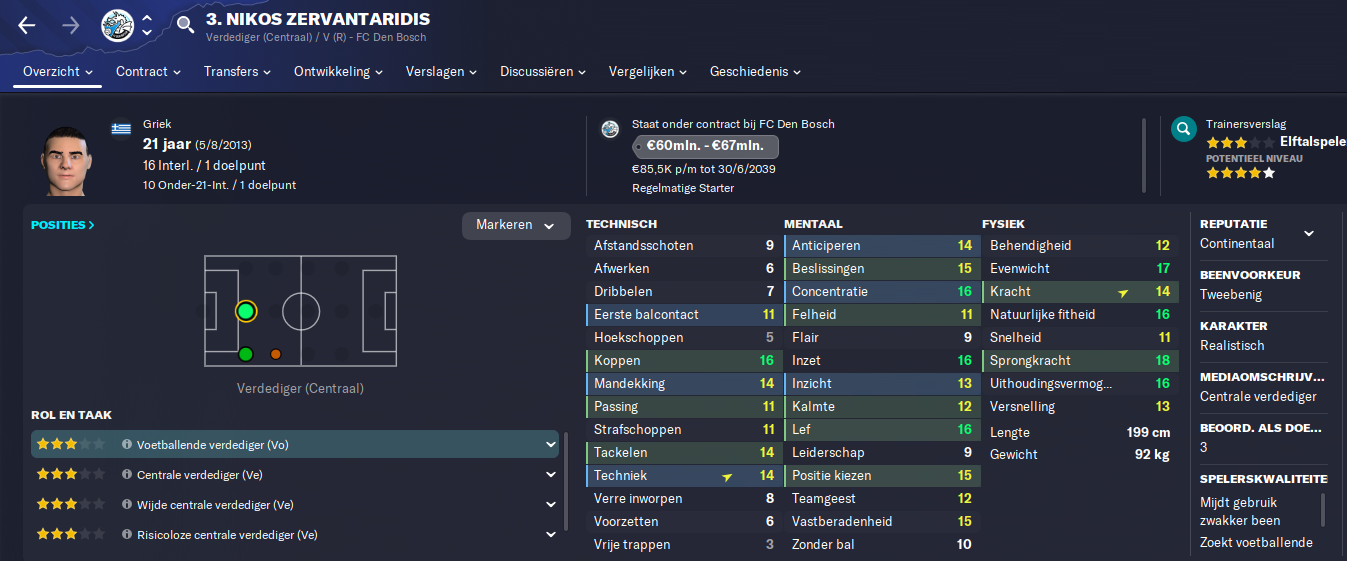The width and height of the screenshot is (1347, 561).
Task: Open the Ontwikkeling menu tab
Action: pos(339,72)
